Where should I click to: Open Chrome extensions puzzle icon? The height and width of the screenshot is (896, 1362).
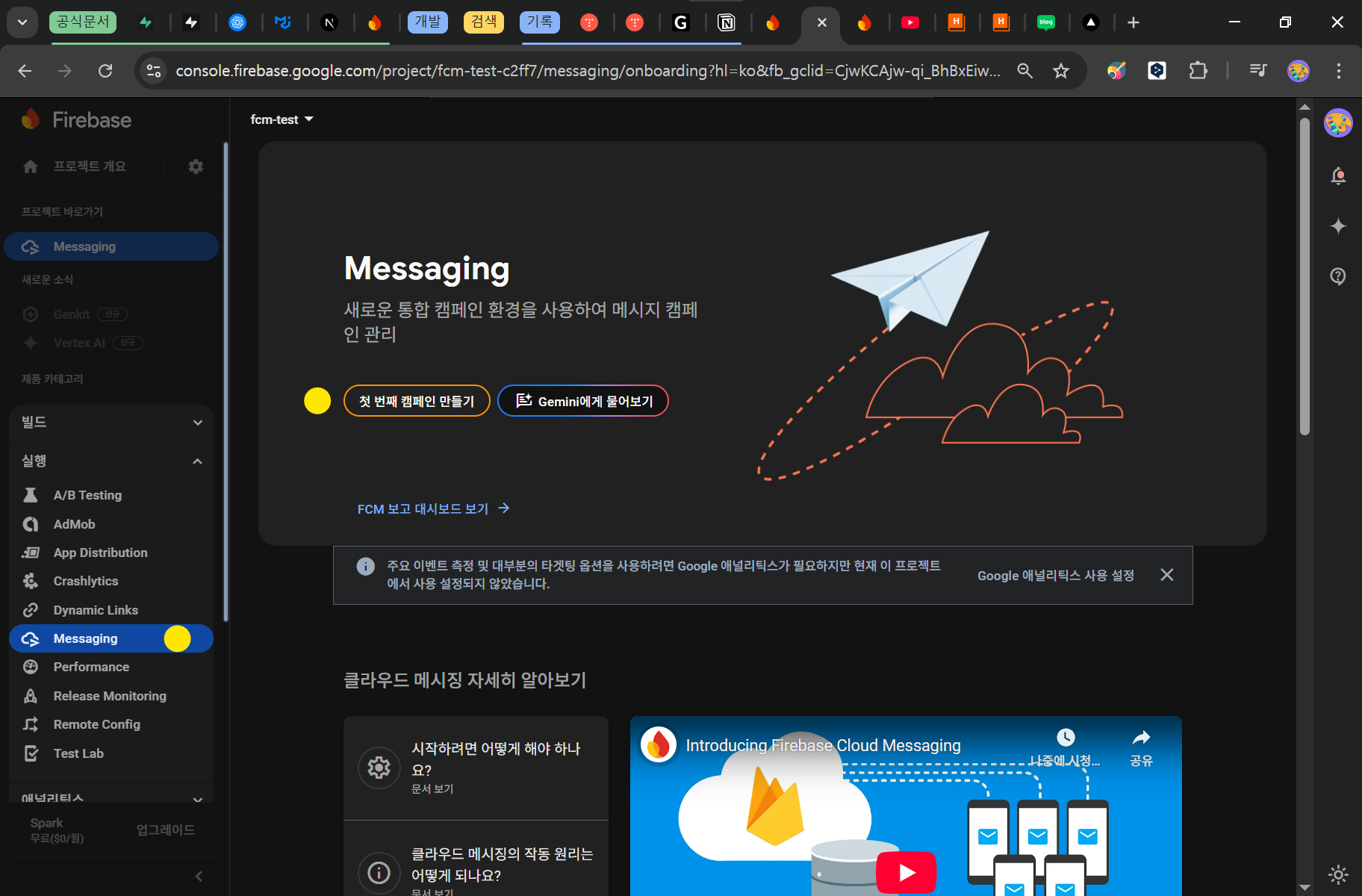tap(1198, 71)
